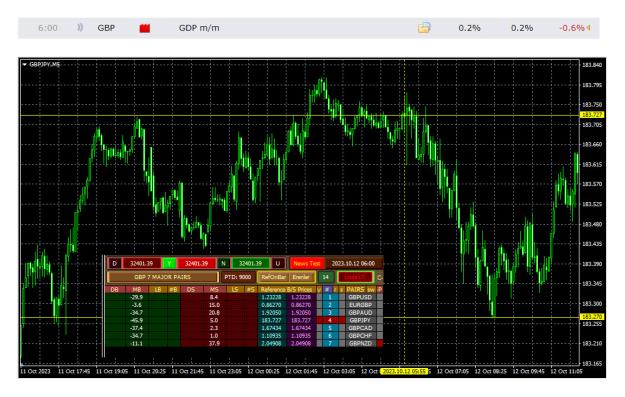The image size is (625, 397).
Task: Click the -0.6% previous value
Action: (572, 28)
